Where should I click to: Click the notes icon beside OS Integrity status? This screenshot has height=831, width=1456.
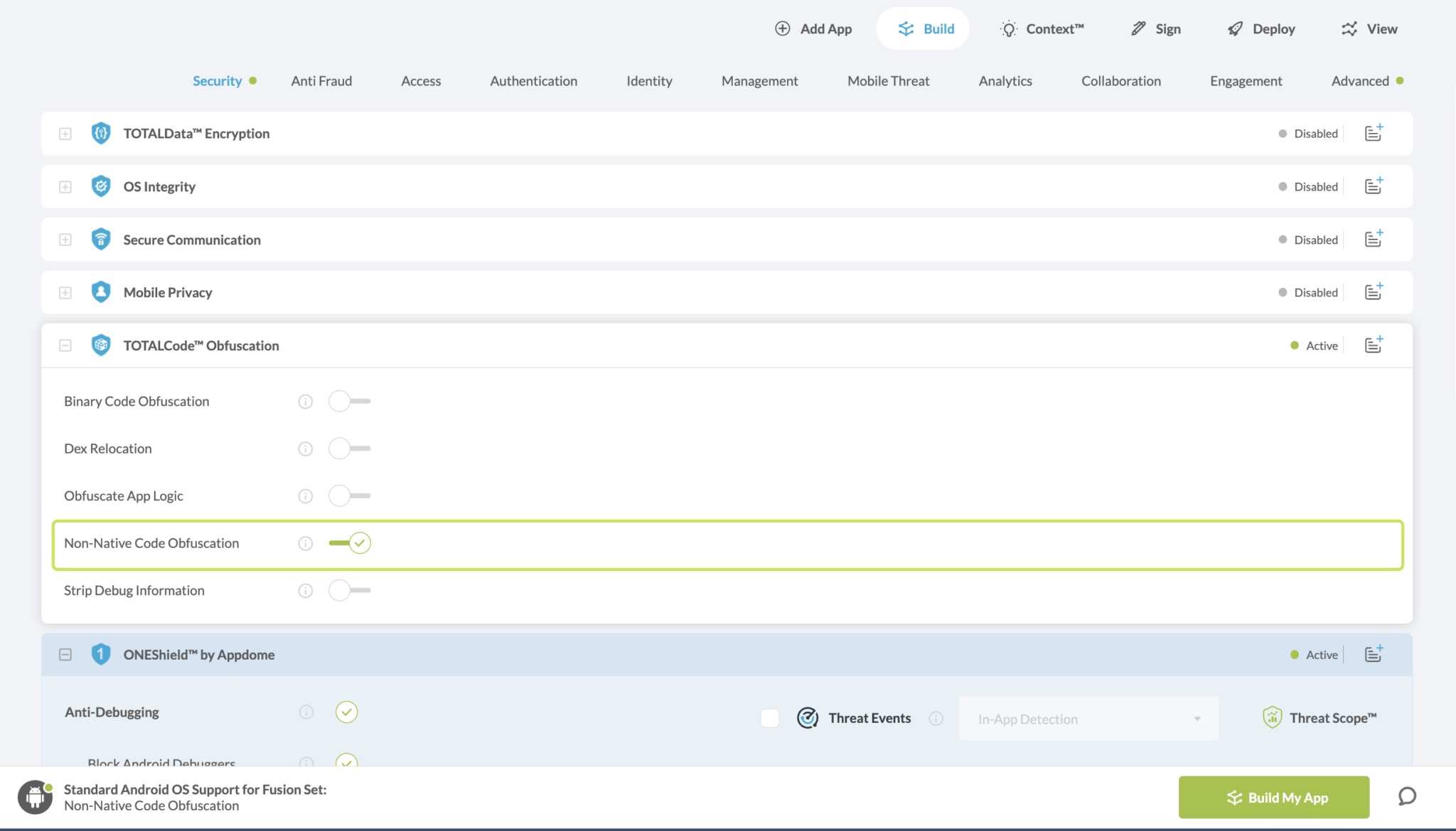(1373, 186)
